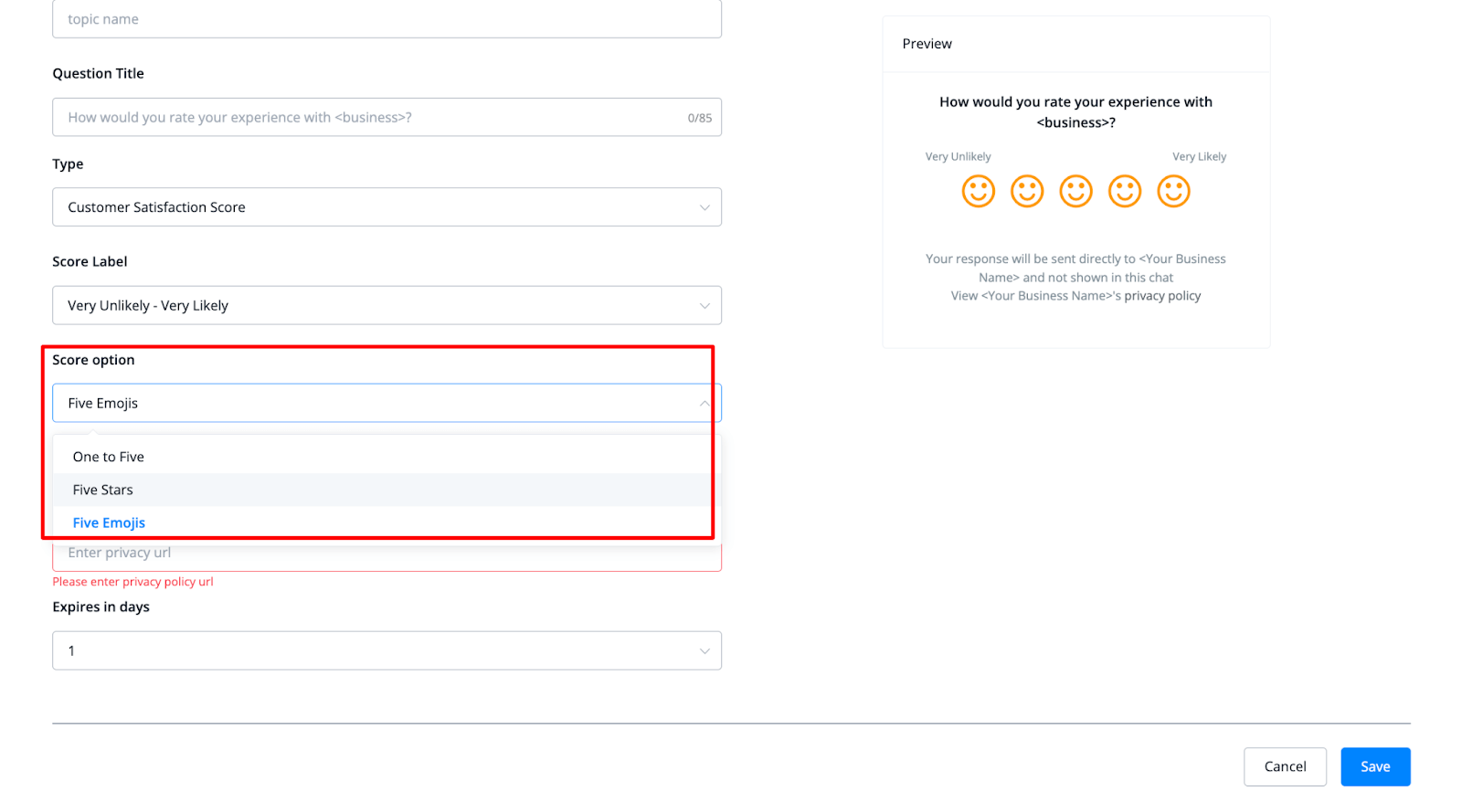Click the Preview panel heading

click(927, 44)
